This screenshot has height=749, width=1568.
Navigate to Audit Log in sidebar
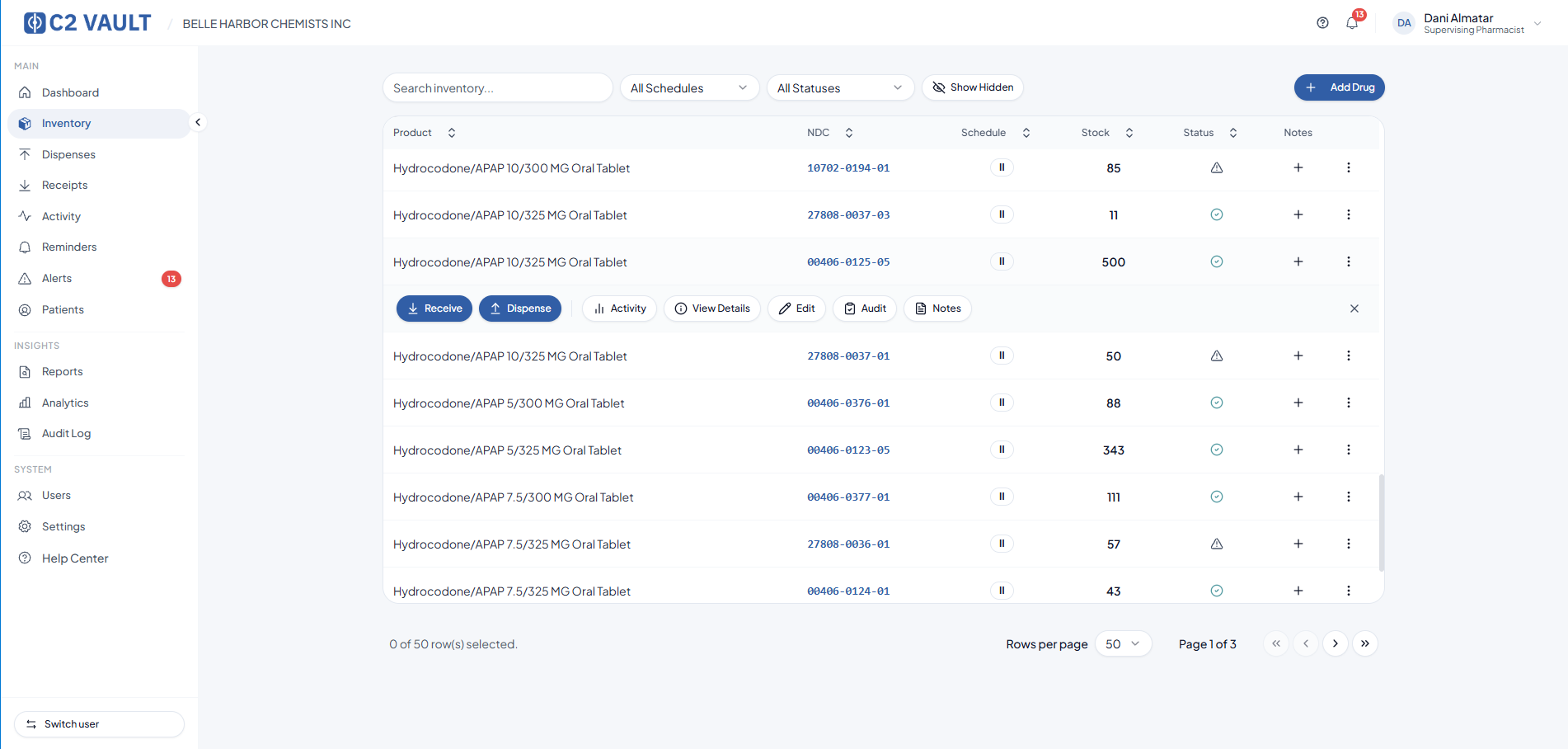pos(66,433)
